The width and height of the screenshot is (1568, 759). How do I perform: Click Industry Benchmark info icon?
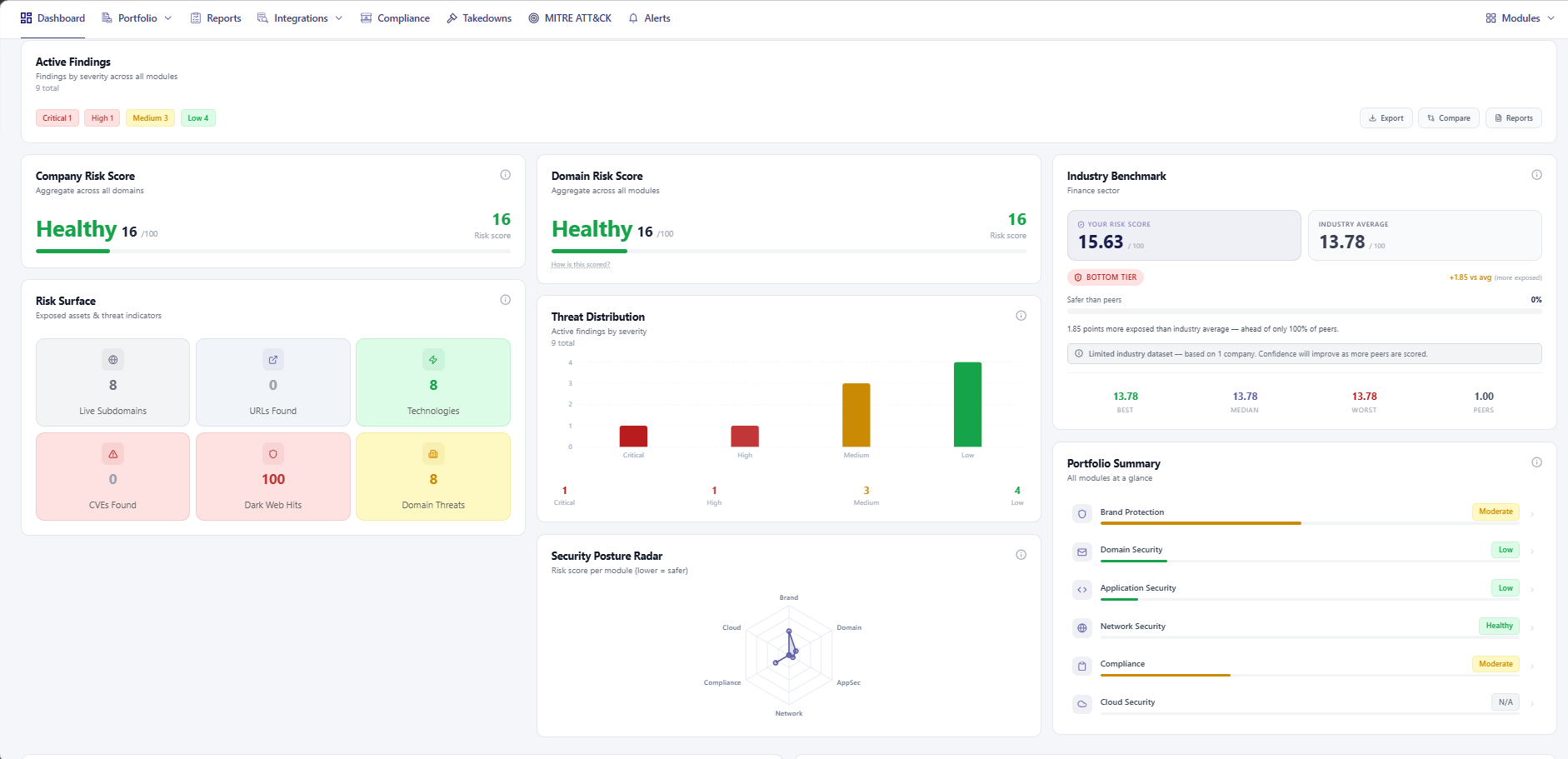point(1536,175)
